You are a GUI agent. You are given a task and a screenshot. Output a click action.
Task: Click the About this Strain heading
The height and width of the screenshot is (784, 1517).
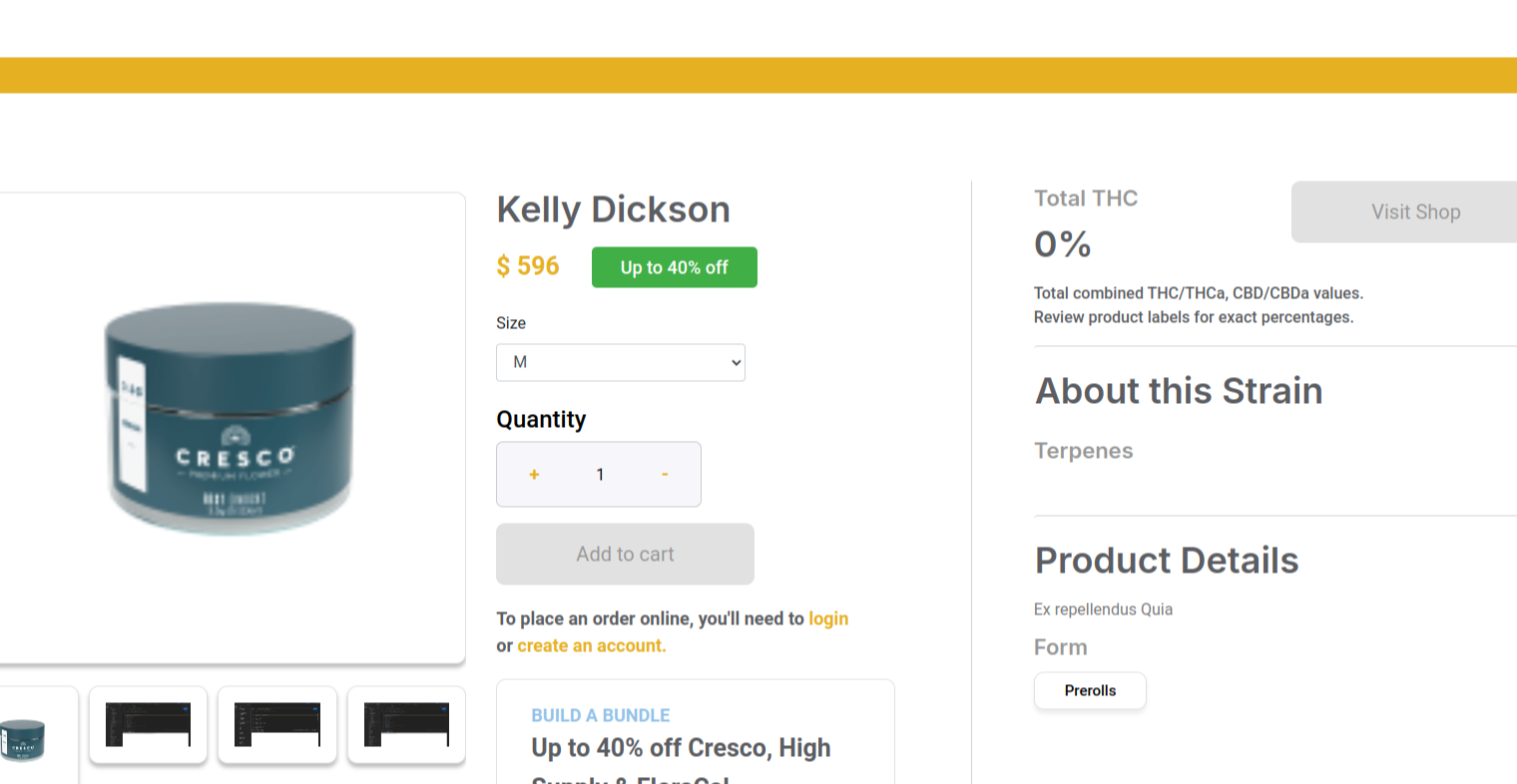[1179, 391]
